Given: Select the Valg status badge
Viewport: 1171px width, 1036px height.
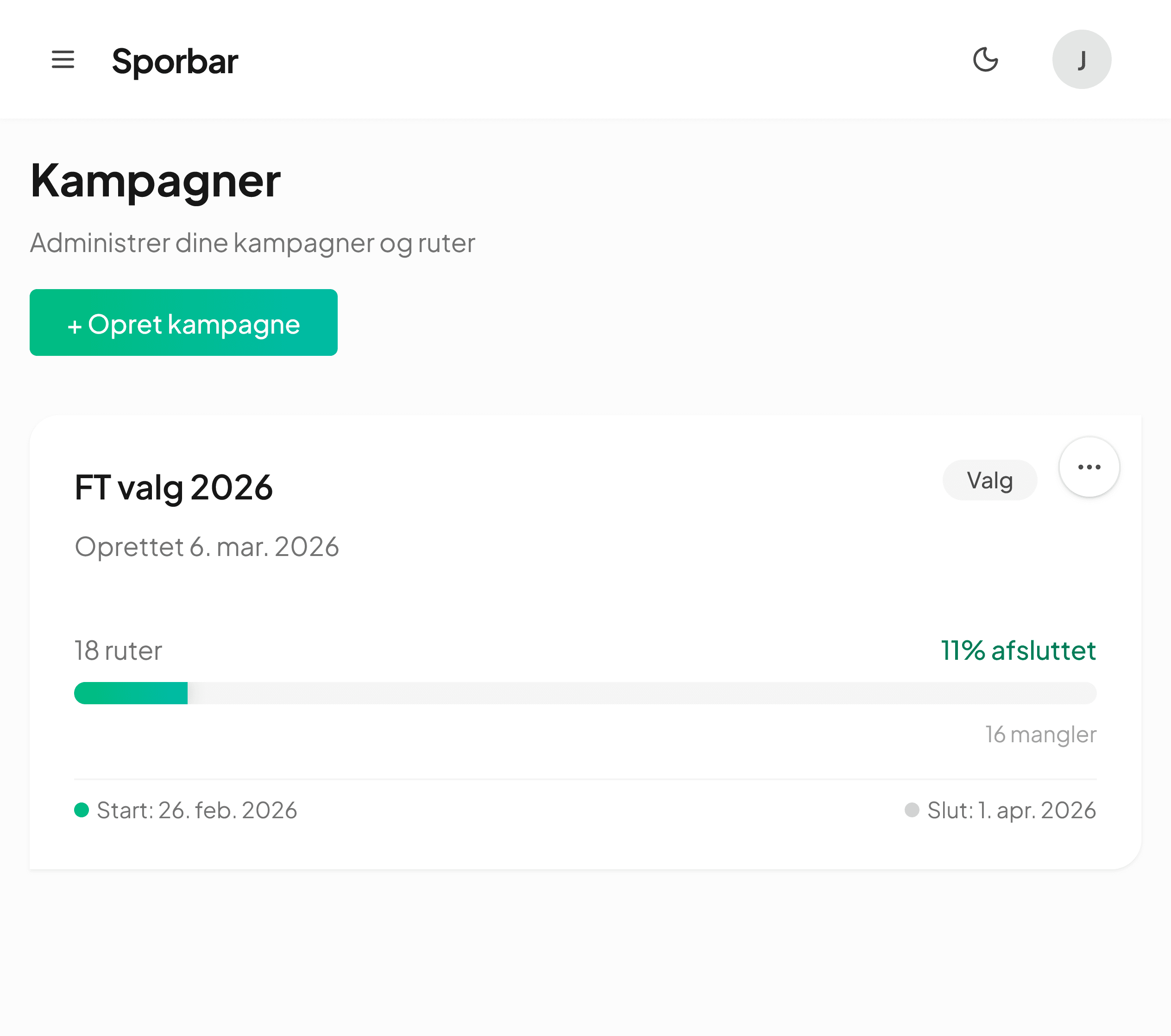Looking at the screenshot, I should coord(989,480).
